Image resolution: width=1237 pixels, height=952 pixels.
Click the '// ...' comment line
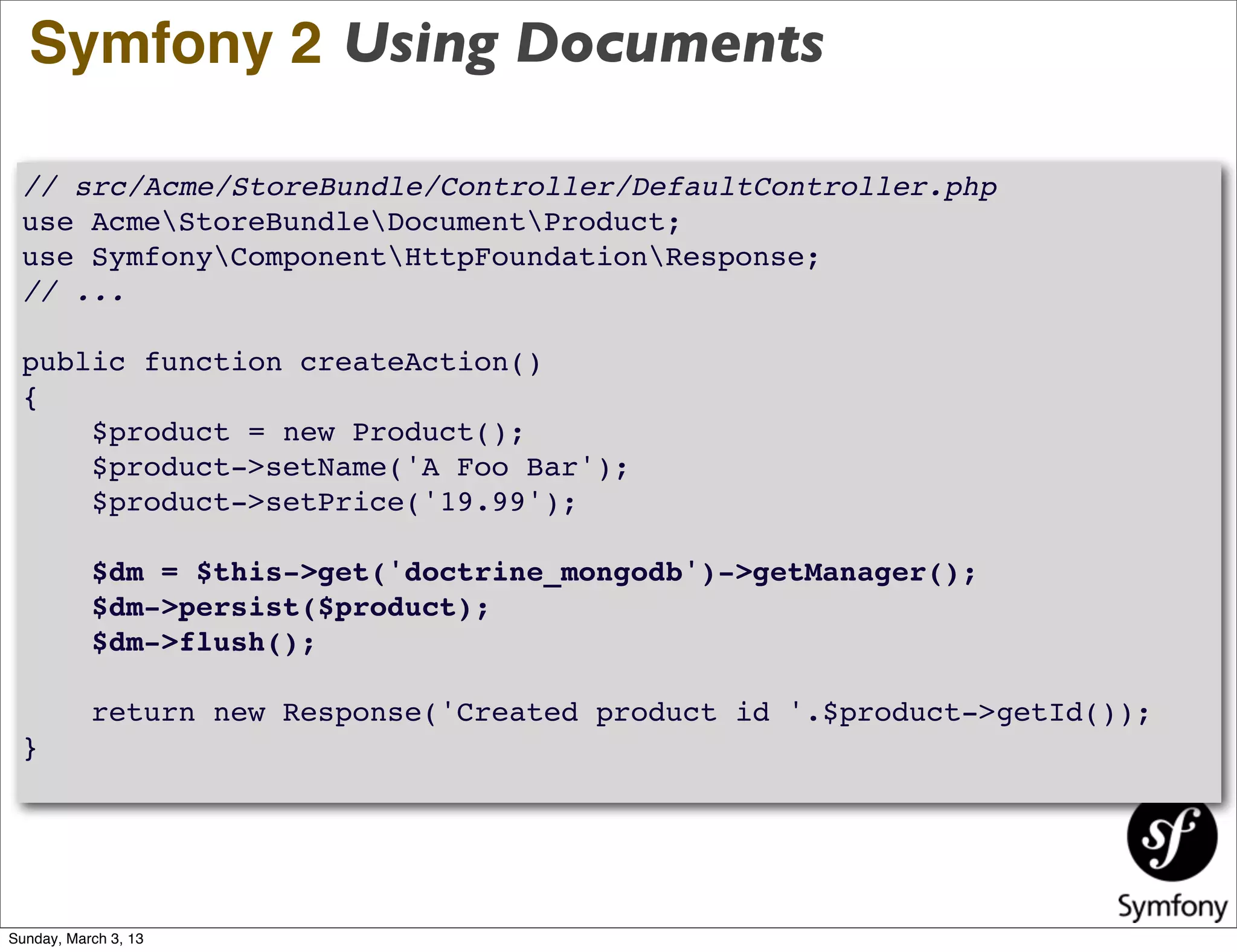(73, 292)
